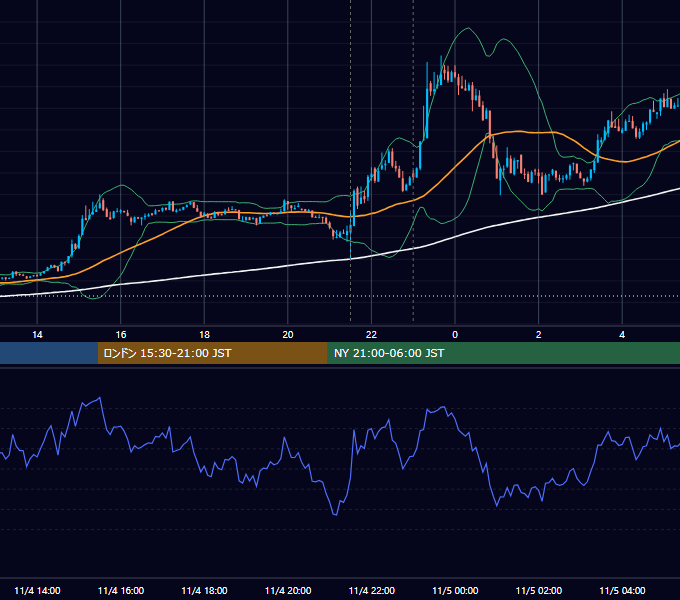Click the 11/4 18:00 time label
Viewport: 680px width, 600px height.
(x=204, y=590)
